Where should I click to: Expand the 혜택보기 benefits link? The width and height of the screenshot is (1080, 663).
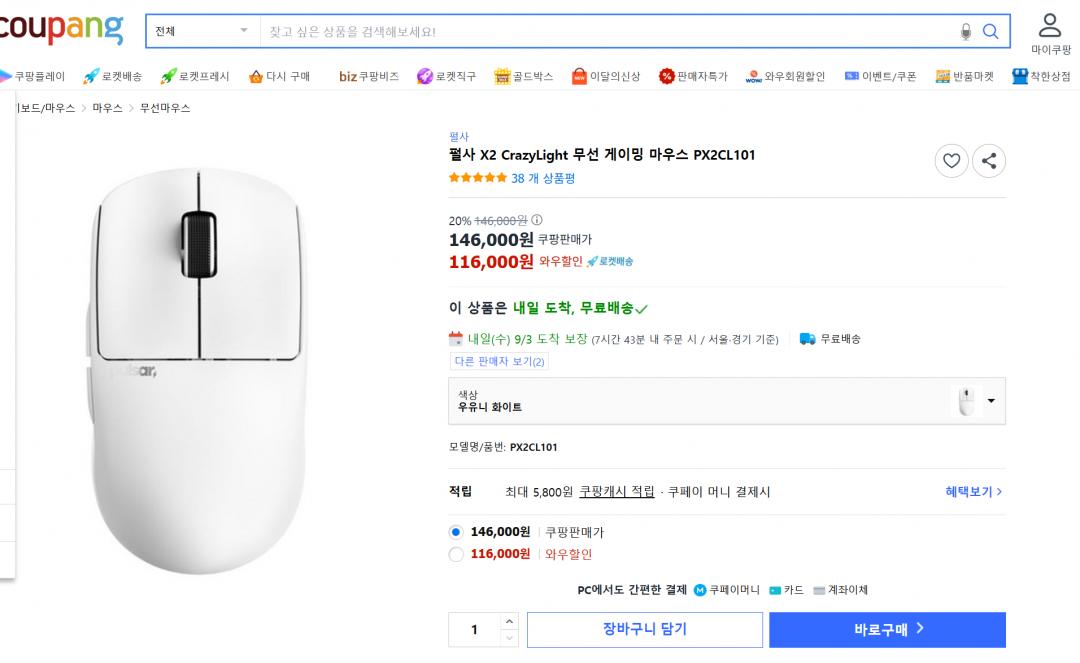[973, 492]
